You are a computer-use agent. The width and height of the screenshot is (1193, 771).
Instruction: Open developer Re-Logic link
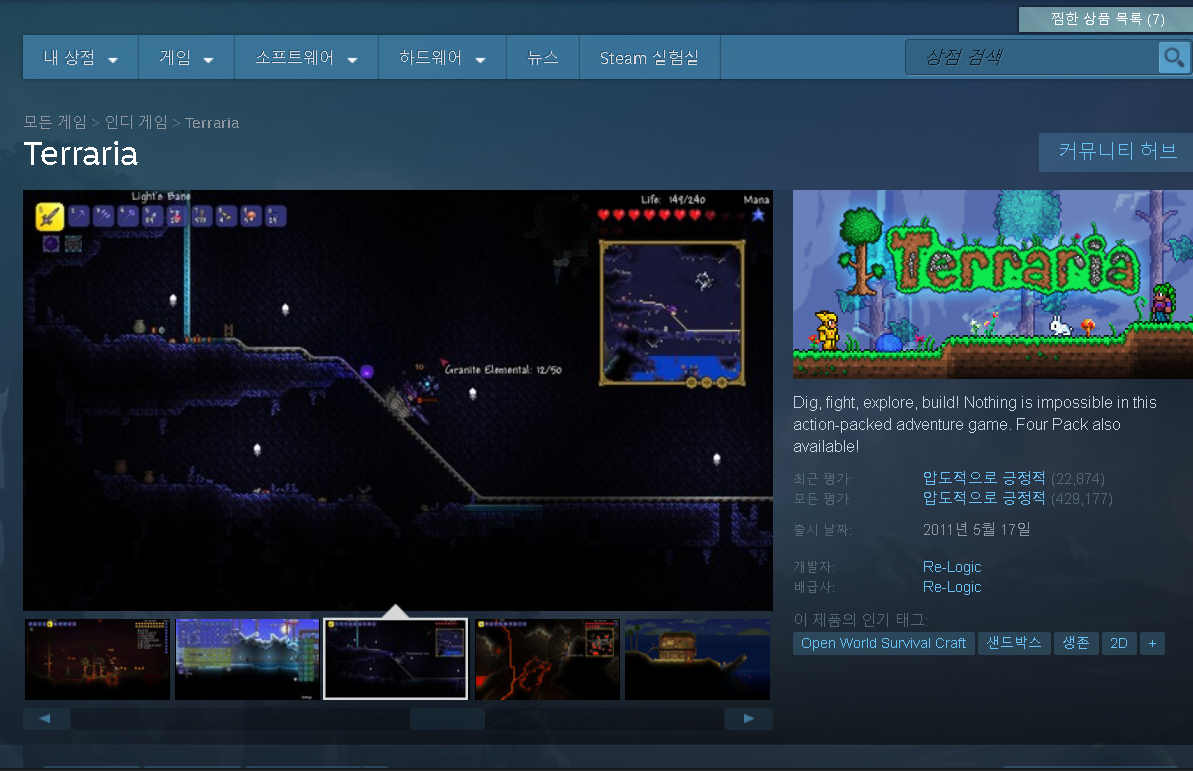click(952, 567)
